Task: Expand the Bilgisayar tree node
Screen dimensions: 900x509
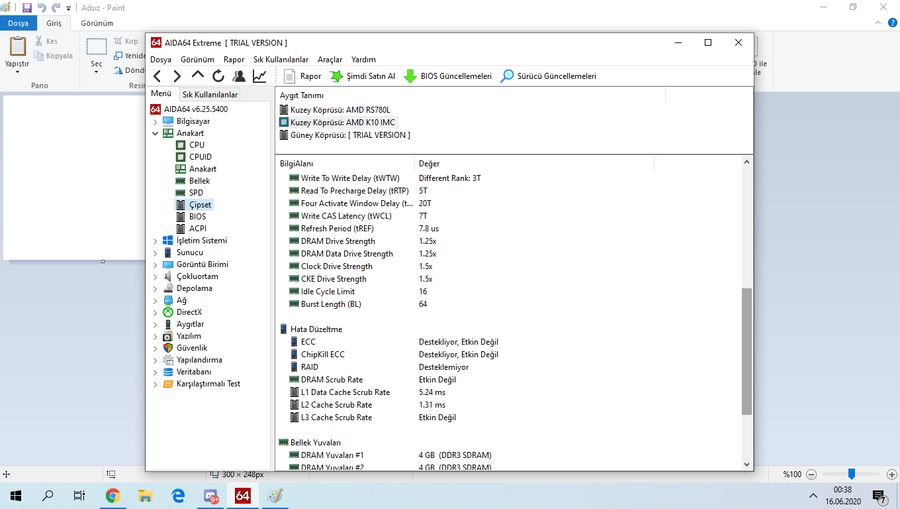Action: (x=155, y=122)
